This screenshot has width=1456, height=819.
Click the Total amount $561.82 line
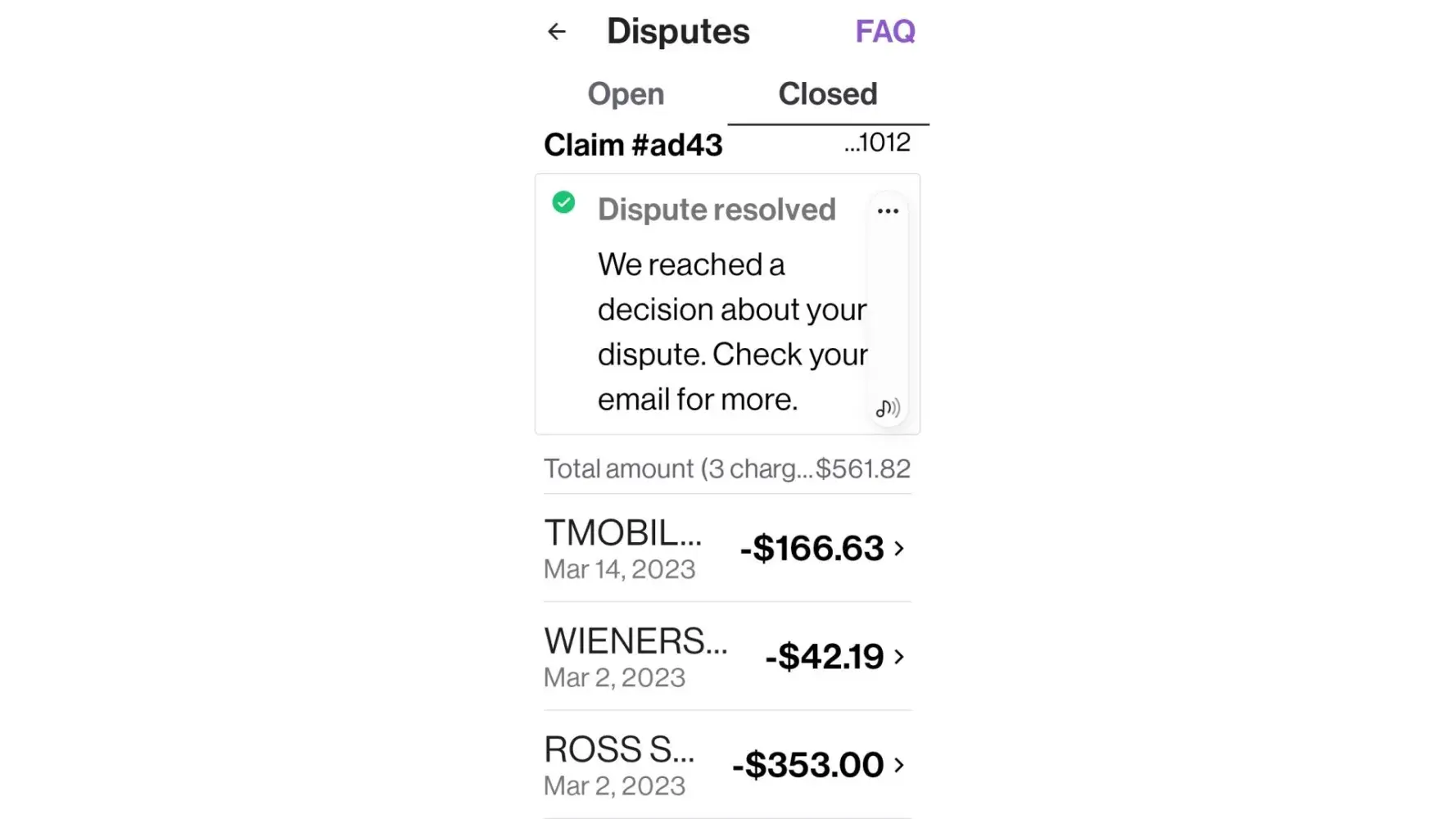(x=727, y=468)
